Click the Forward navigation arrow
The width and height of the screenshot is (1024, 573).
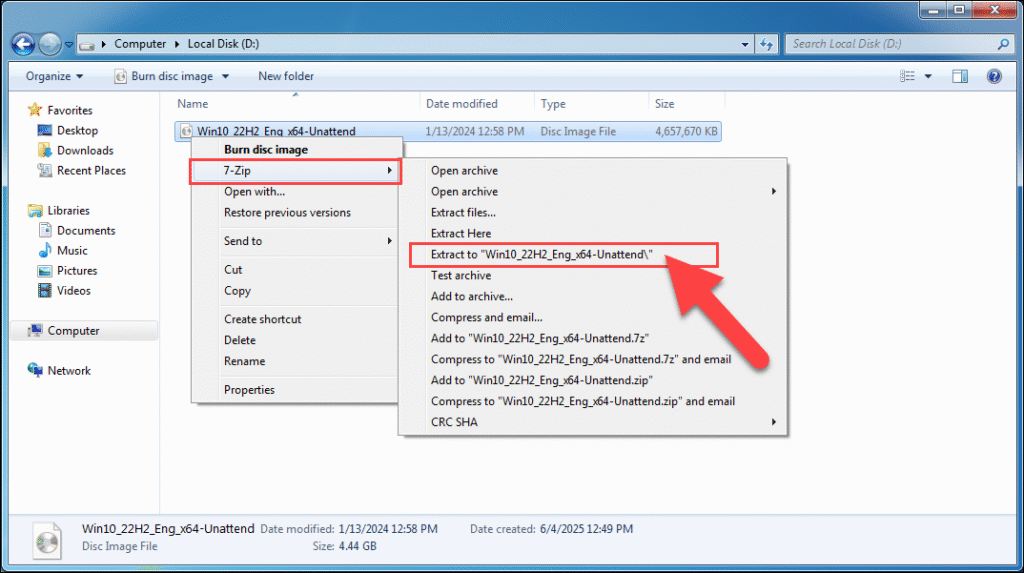click(x=50, y=44)
